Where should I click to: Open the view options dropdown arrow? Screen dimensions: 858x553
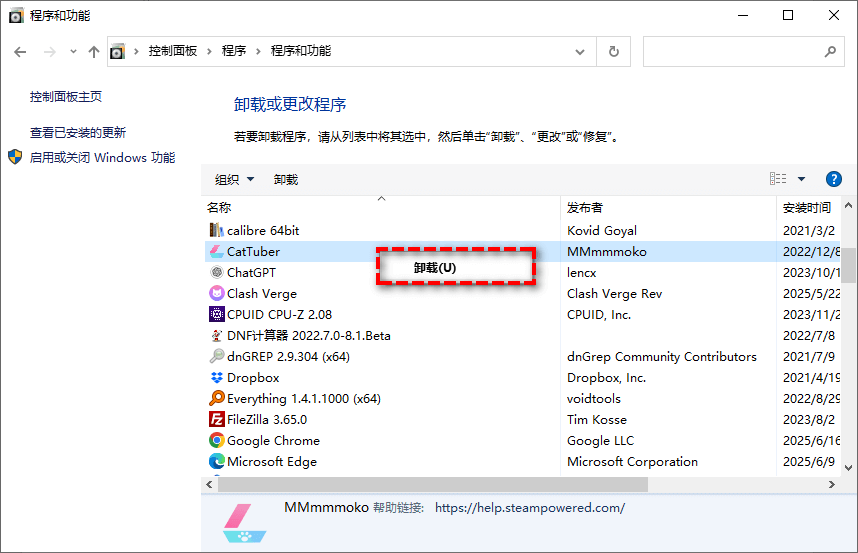[802, 179]
